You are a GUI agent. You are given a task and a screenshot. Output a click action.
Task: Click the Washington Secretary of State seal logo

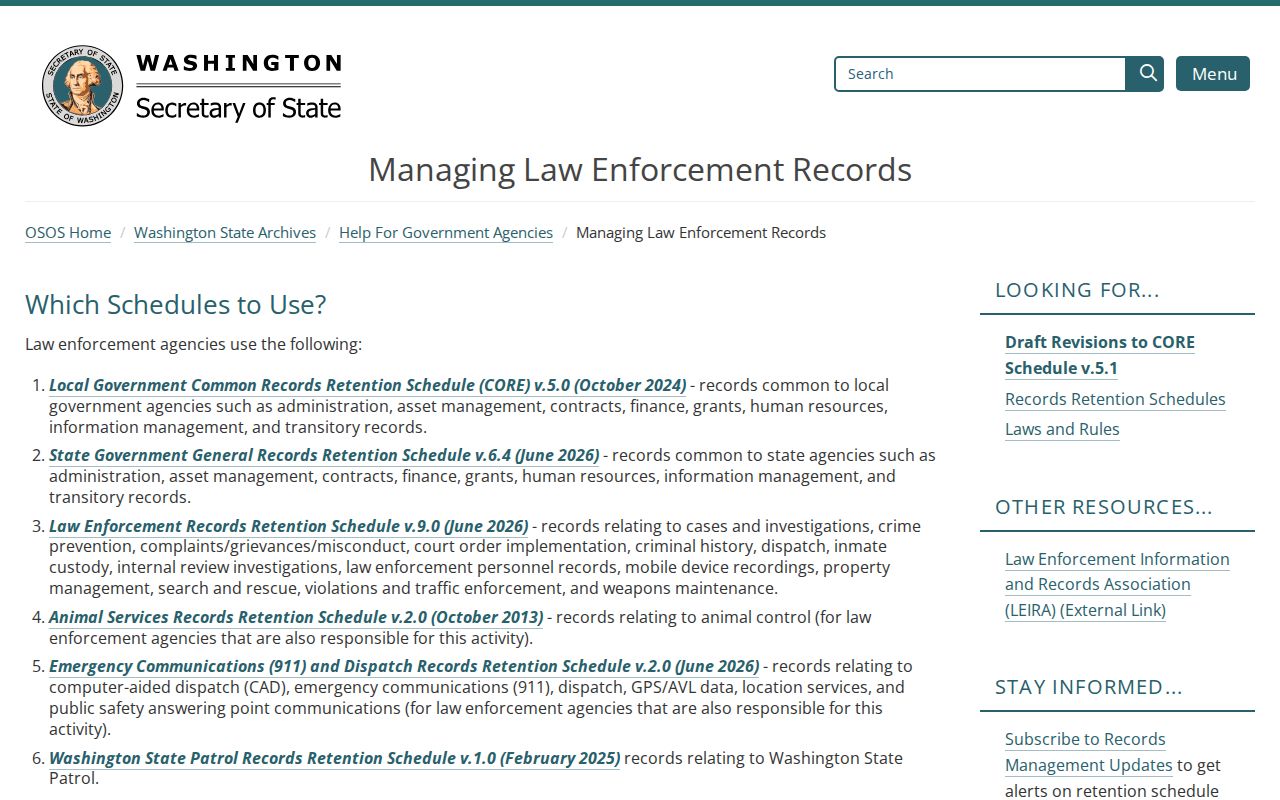coord(82,86)
